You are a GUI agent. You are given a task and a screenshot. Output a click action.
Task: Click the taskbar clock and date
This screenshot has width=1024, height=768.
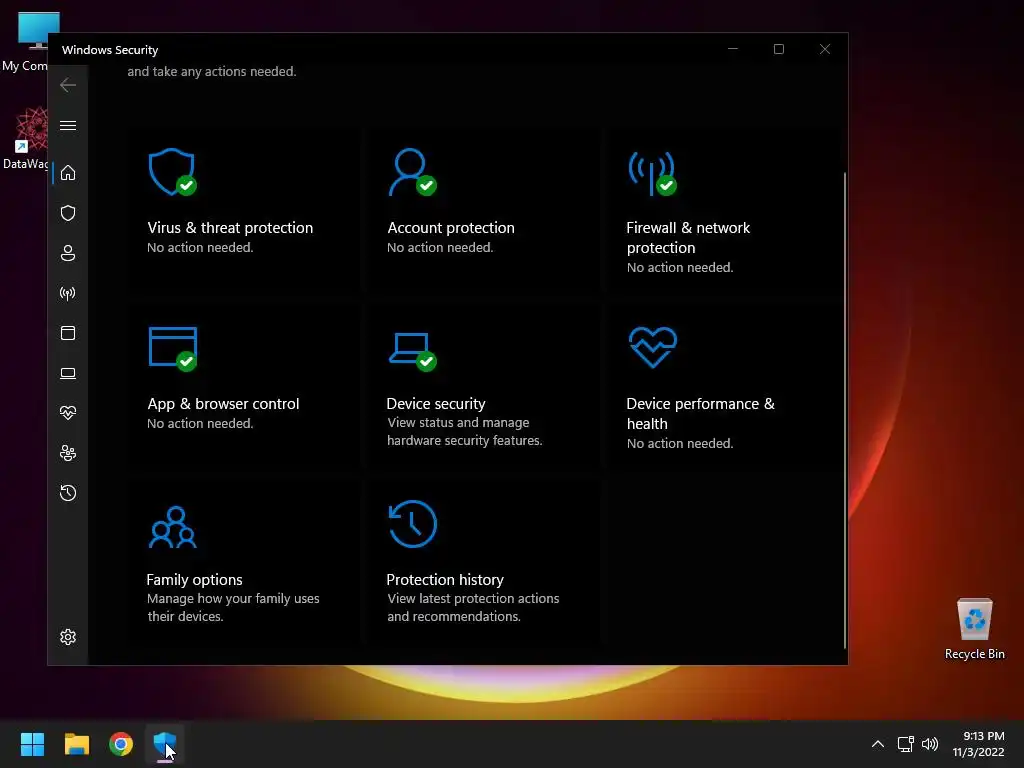978,744
